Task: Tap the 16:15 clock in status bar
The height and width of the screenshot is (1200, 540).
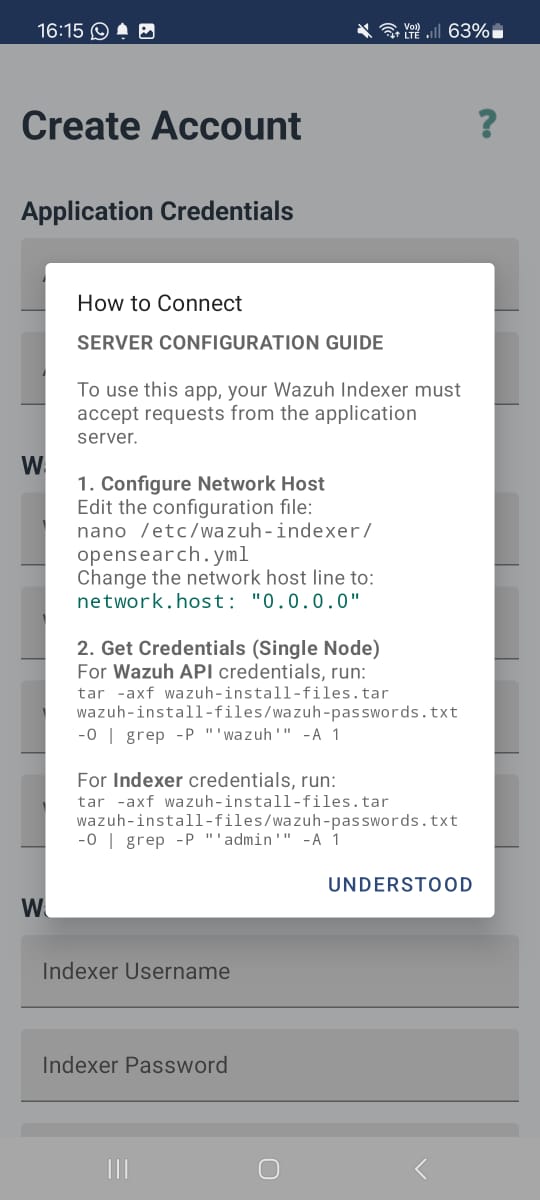Action: 60,31
